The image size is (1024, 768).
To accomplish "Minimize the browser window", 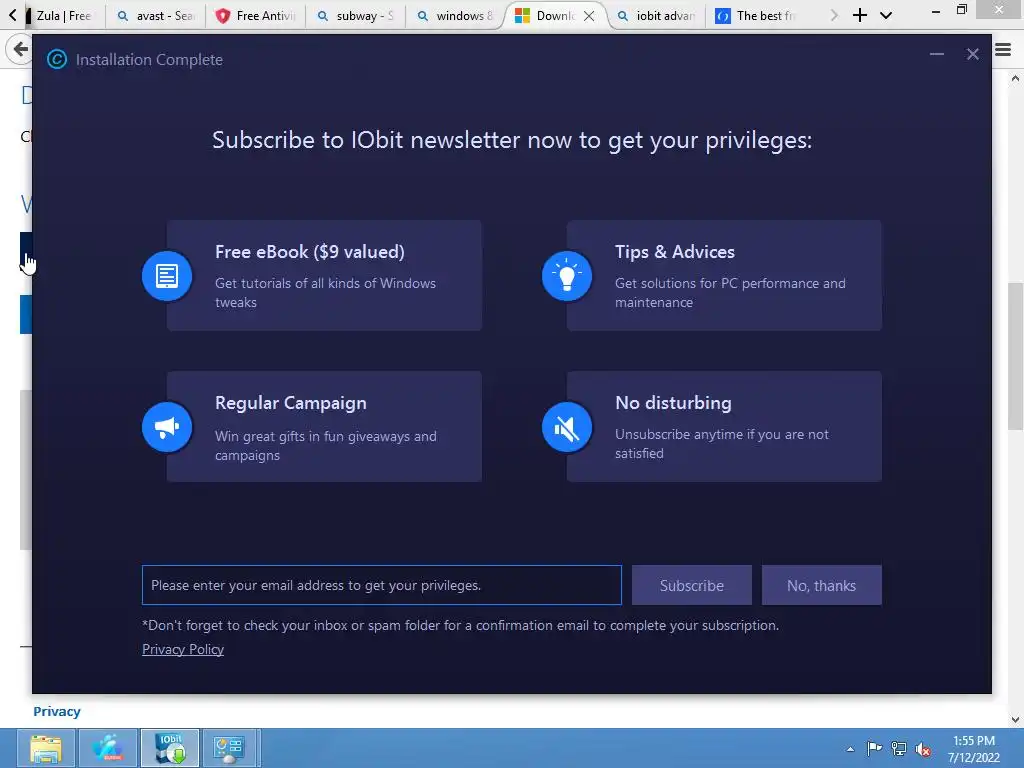I will (x=936, y=11).
